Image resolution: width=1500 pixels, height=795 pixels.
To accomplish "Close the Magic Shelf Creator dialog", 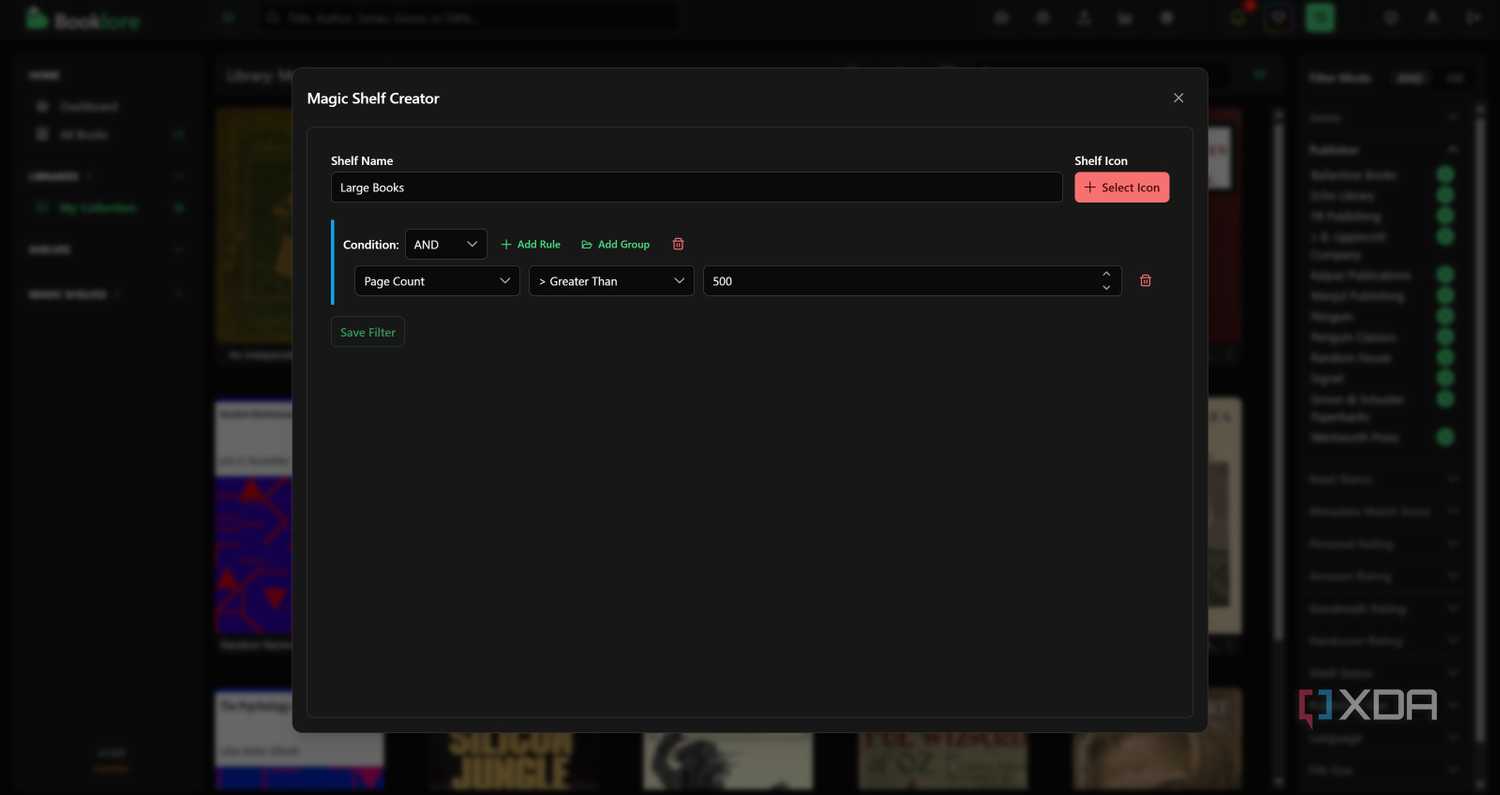I will click(1178, 98).
